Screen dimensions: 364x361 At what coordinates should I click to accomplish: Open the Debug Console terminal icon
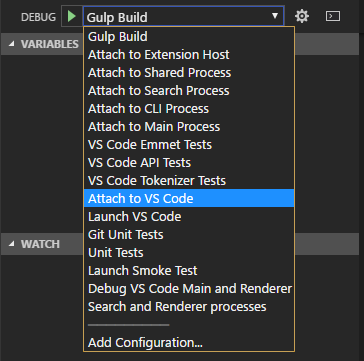pyautogui.click(x=333, y=16)
